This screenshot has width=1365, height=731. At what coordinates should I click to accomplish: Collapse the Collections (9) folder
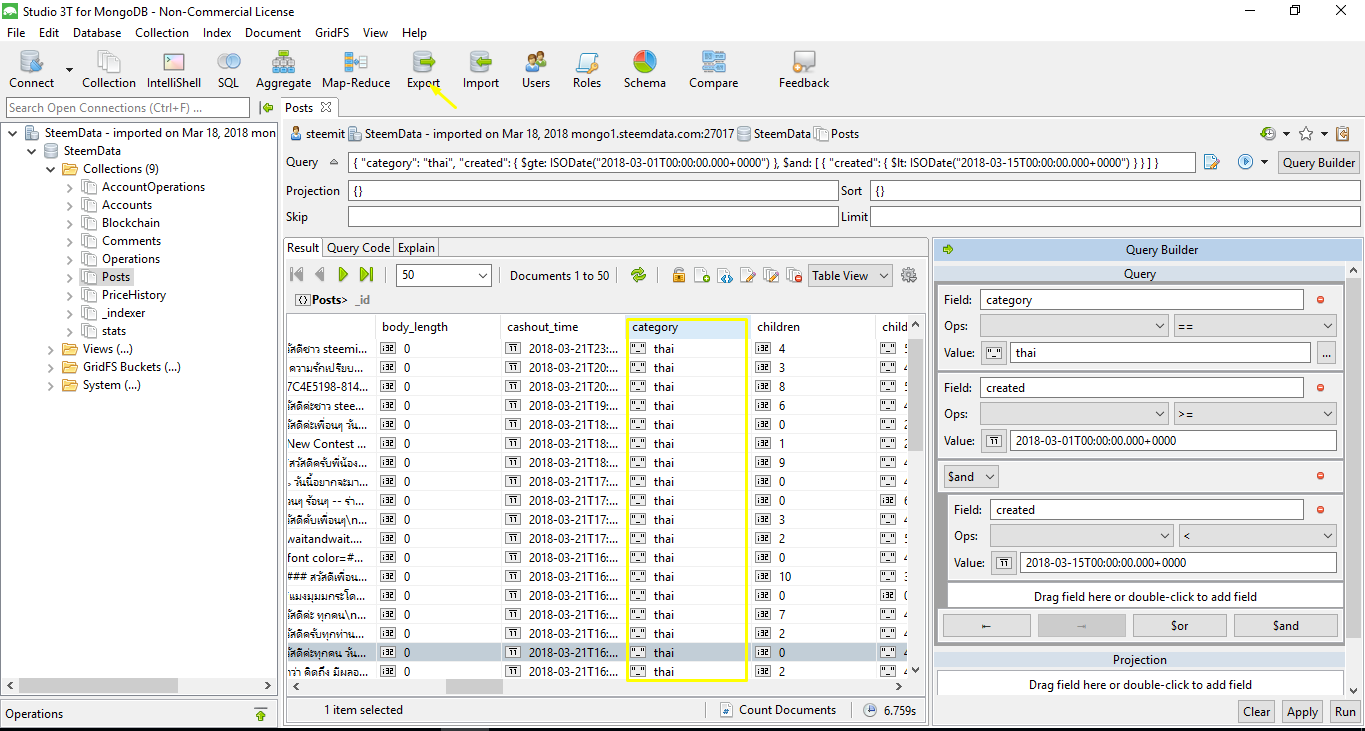[51, 169]
